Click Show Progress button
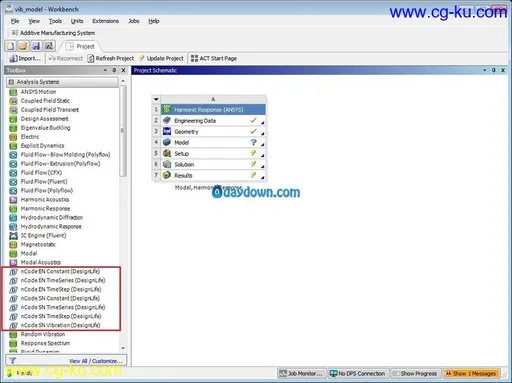The height and width of the screenshot is (383, 512). click(x=415, y=374)
